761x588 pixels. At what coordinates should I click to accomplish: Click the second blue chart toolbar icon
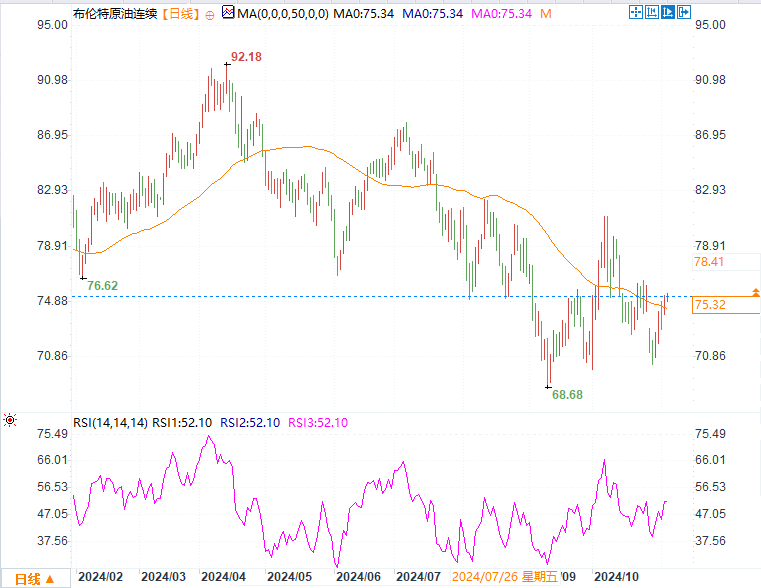(x=651, y=12)
